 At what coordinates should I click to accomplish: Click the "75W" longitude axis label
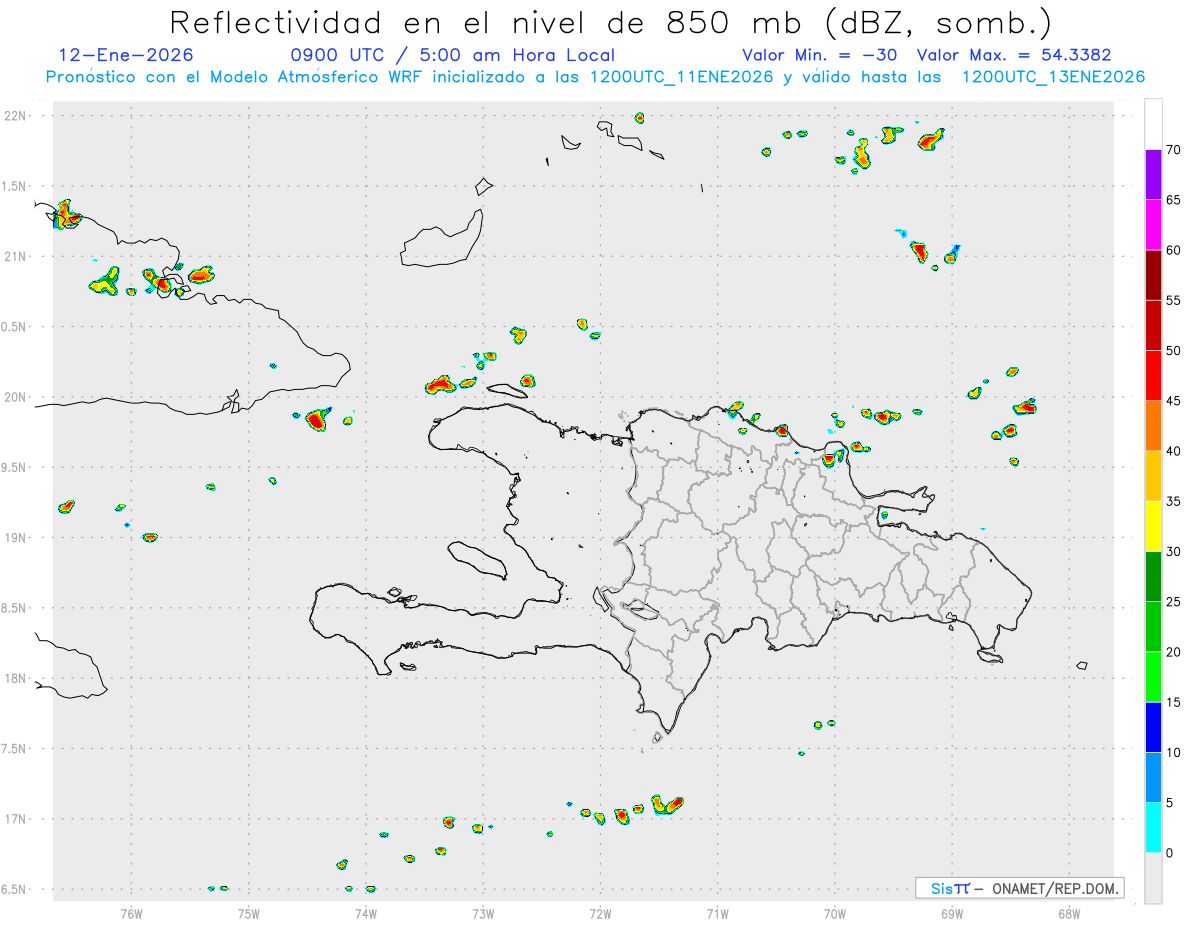(x=248, y=913)
